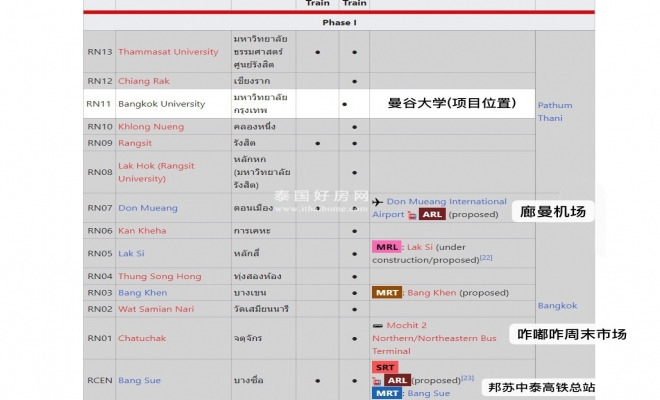Click the brown MRT badge in Bang Khen row
Image resolution: width=660 pixels, height=400 pixels.
pyautogui.click(x=387, y=293)
